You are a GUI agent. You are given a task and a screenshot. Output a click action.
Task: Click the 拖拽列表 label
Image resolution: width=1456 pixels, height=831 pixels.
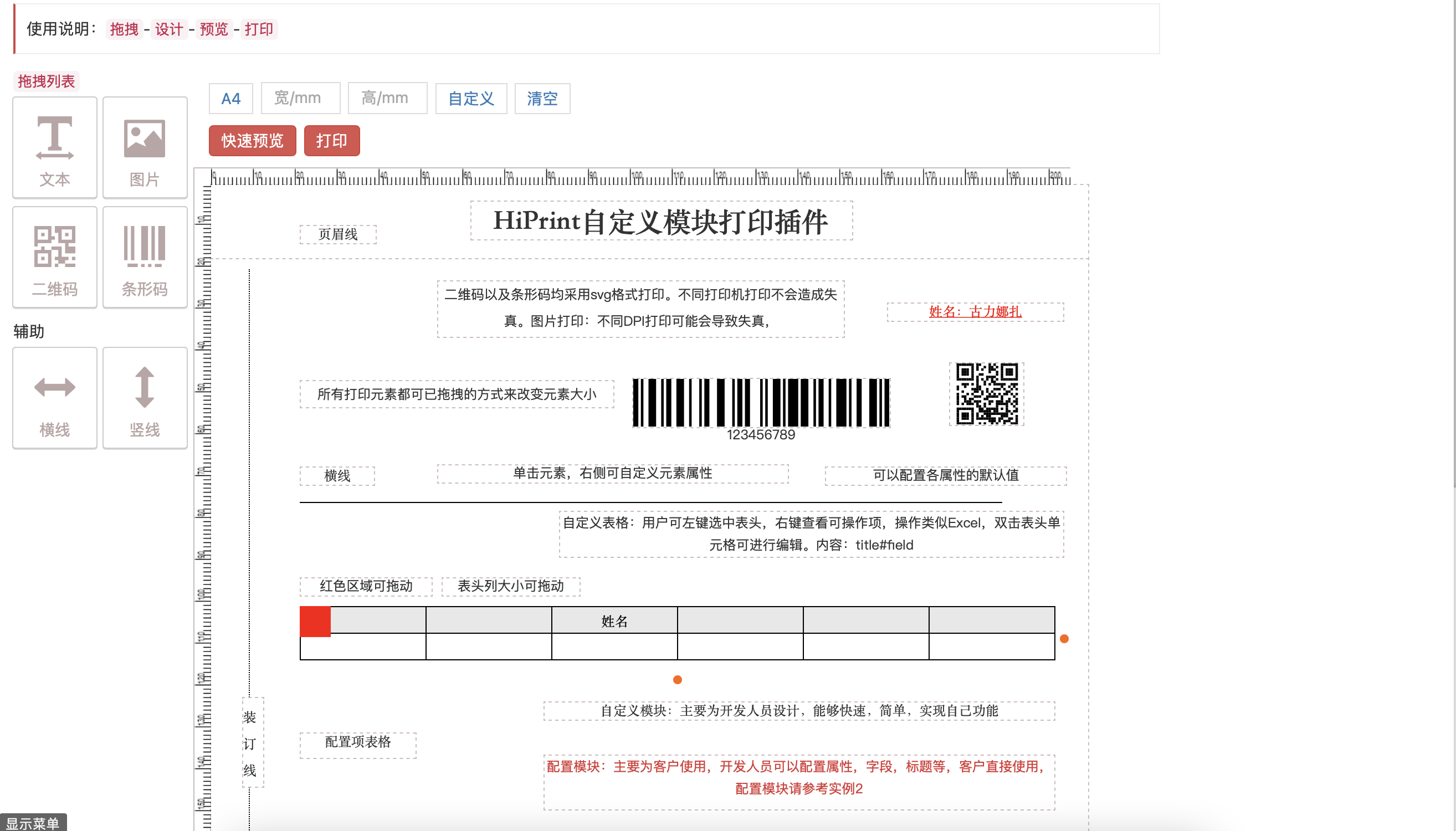tap(46, 81)
